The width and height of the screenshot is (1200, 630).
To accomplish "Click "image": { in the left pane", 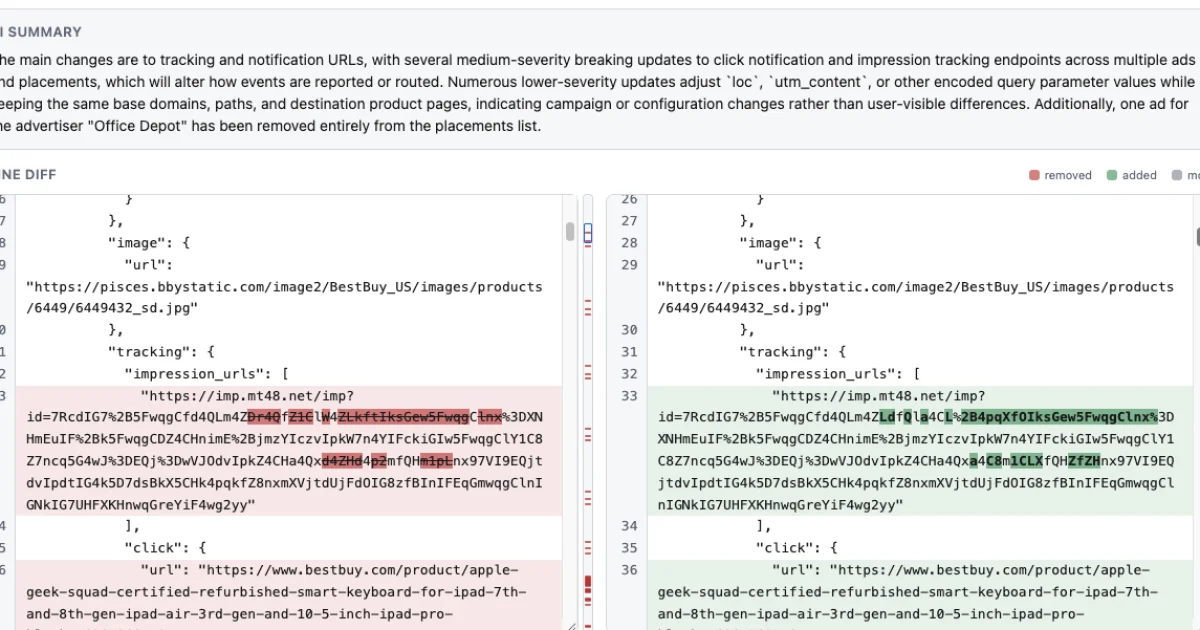I will 149,242.
